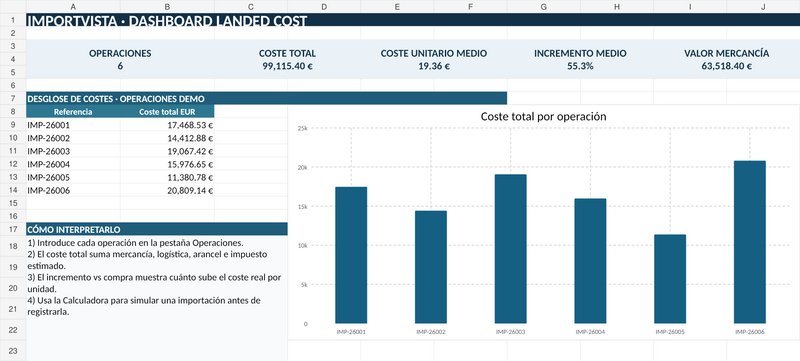
Task: Click instruction line about pestaña Operaciones
Action: pos(135,243)
